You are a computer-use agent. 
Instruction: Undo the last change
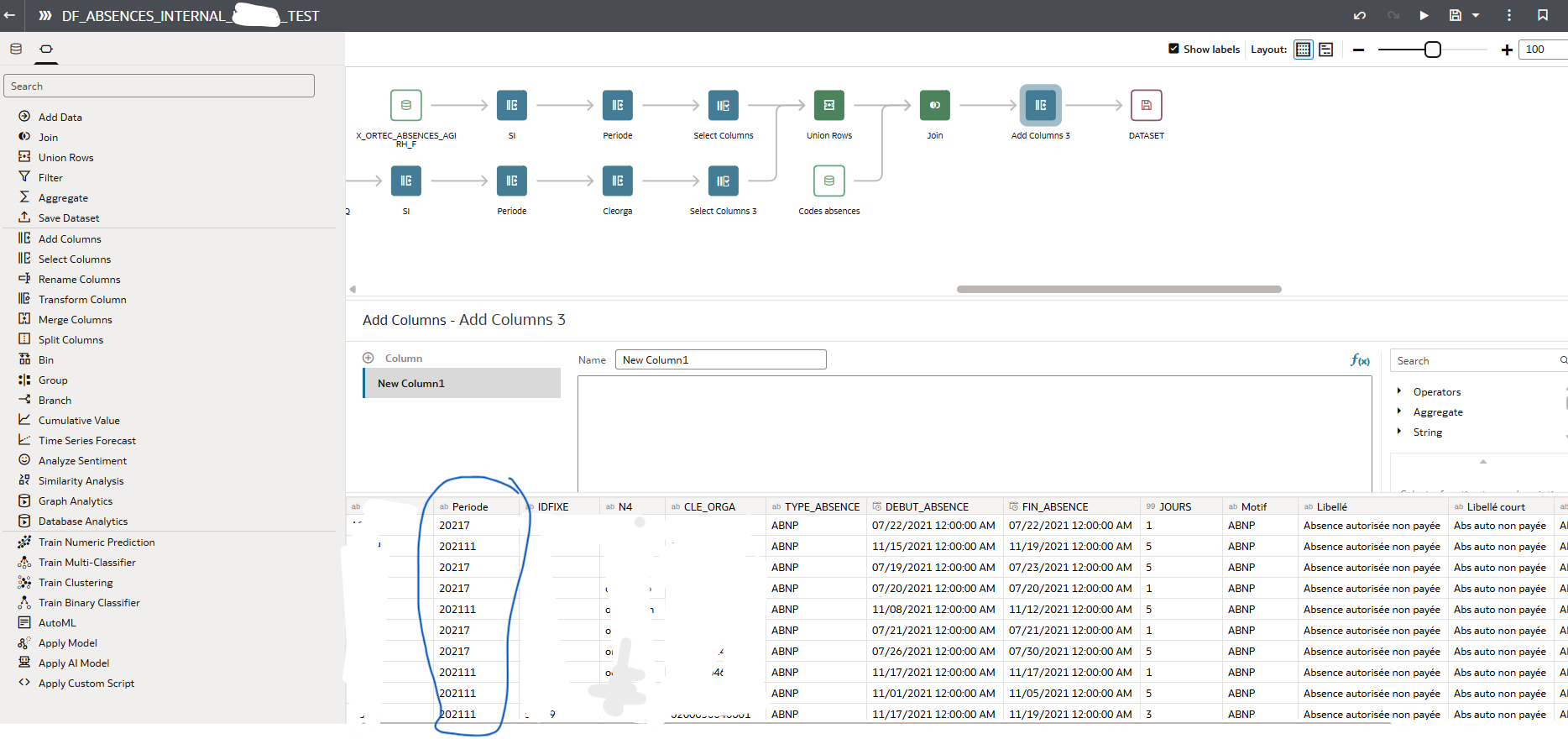tap(1360, 15)
